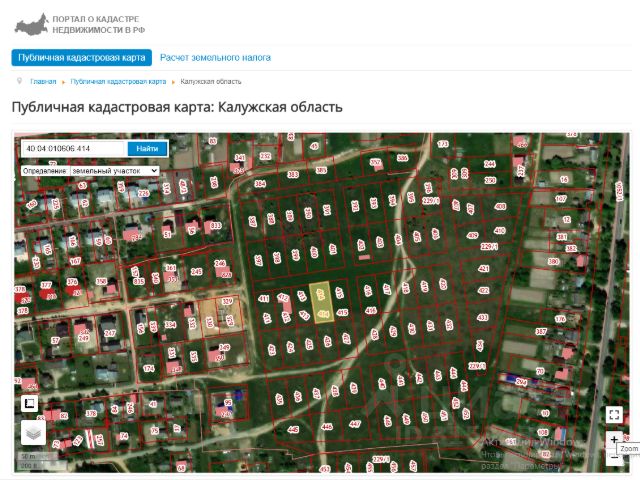The image size is (640, 480).
Task: Click parcel label 383 on the map
Action: [x=293, y=175]
